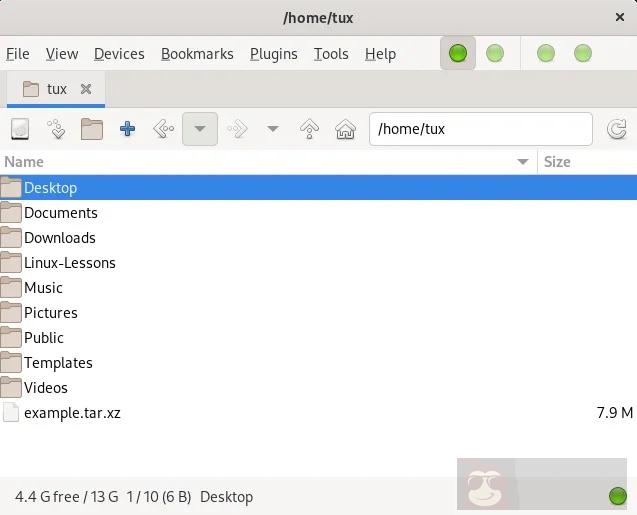Image resolution: width=637 pixels, height=515 pixels.
Task: Click the folder icon in the toolbar
Action: [92, 129]
